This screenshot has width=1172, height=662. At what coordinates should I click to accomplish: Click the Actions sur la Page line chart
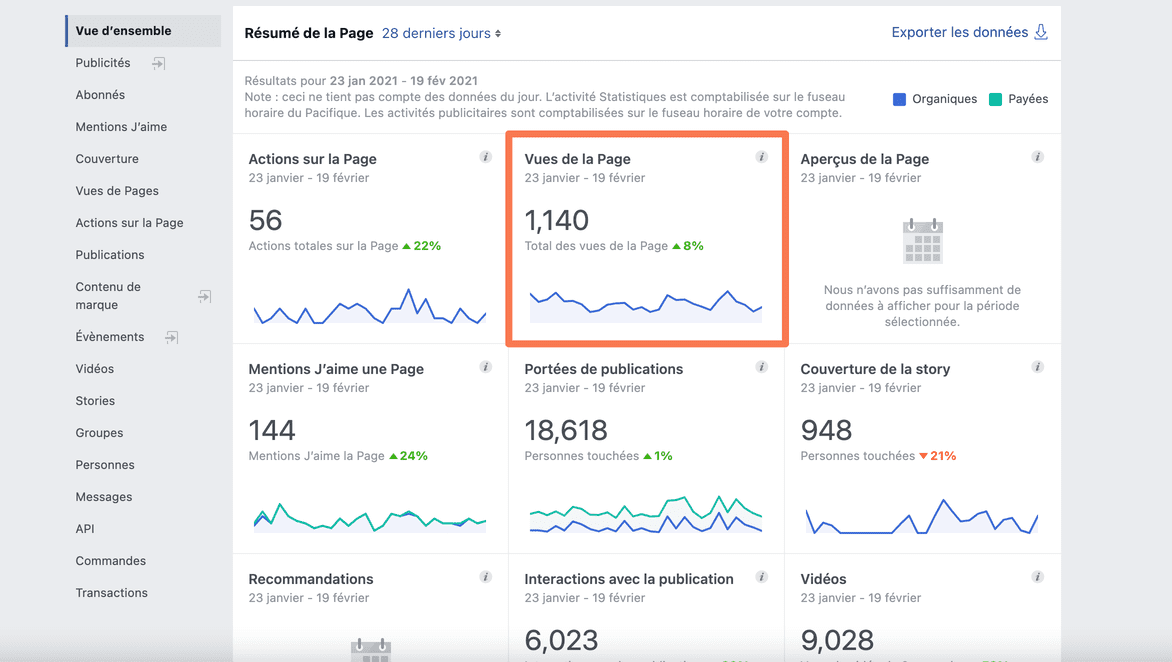point(370,306)
